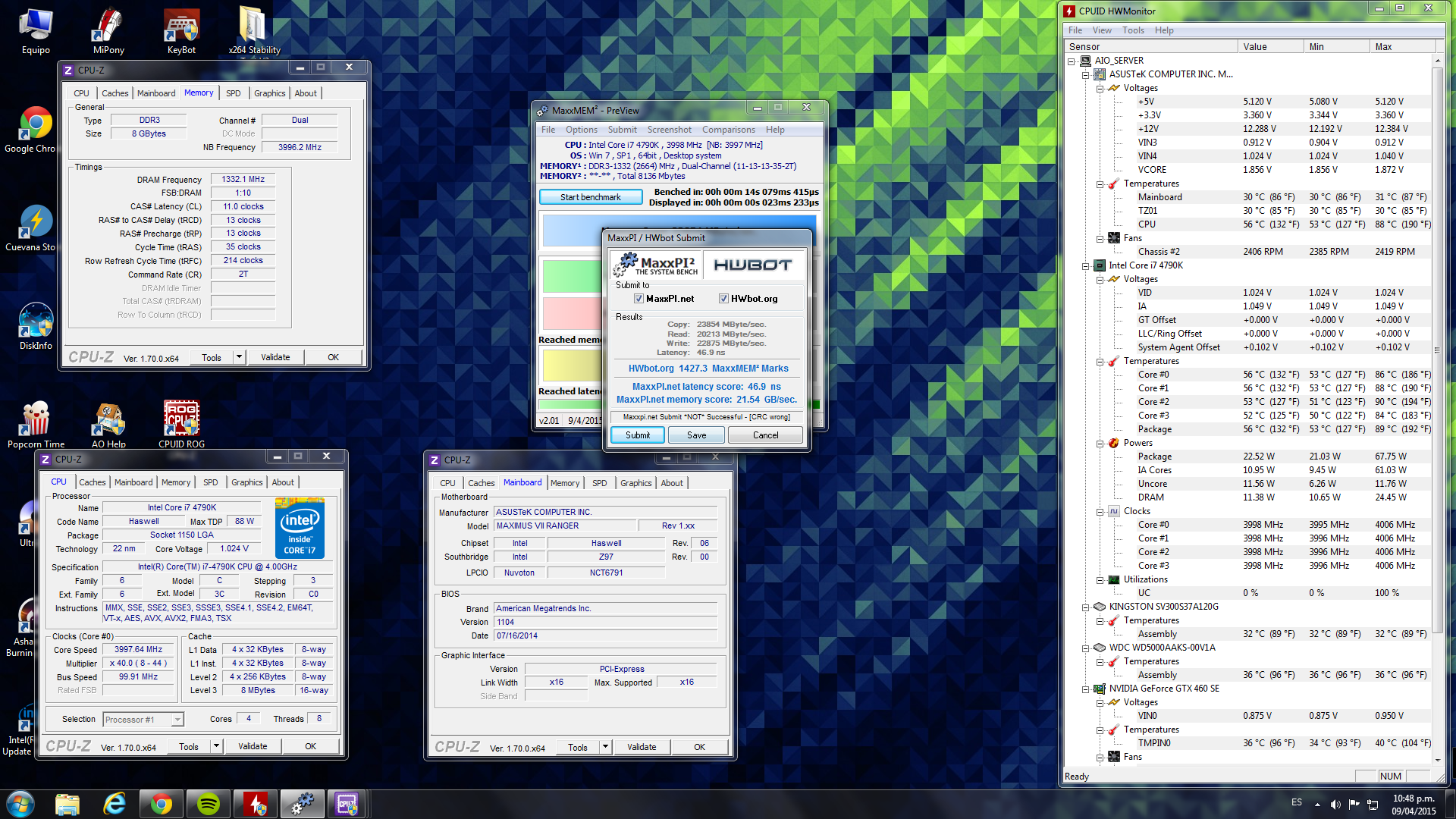
Task: Click the volume speaker tray icon
Action: 1335,804
